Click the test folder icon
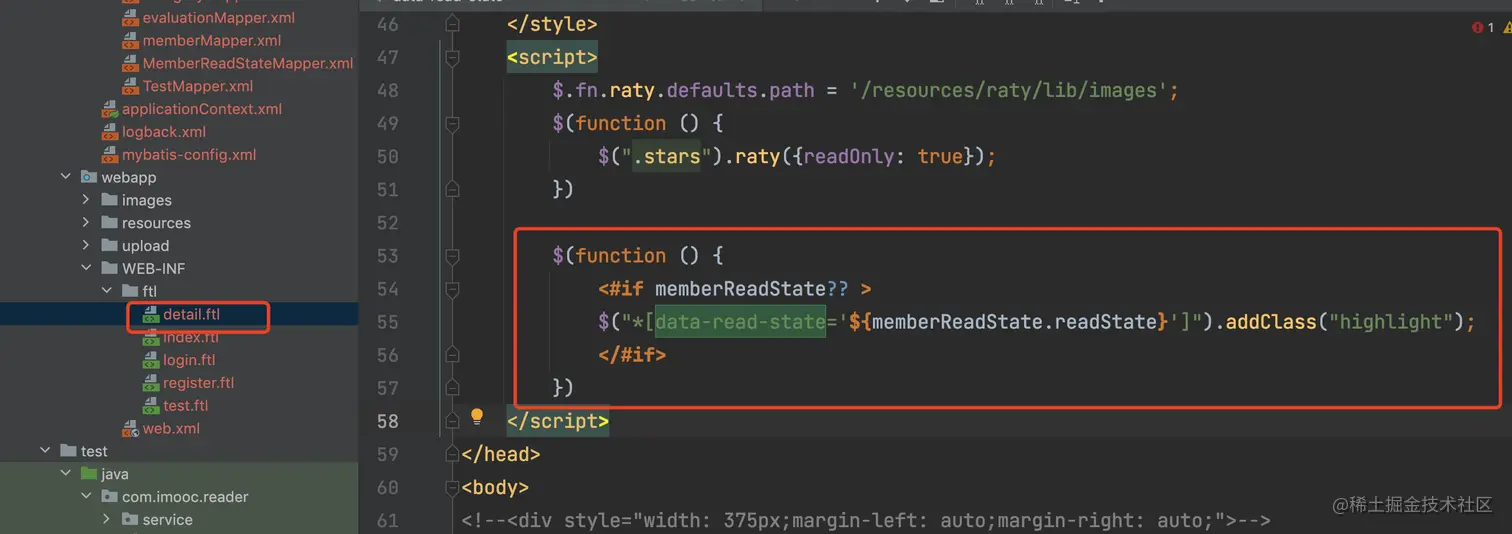The image size is (1512, 534). coord(68,451)
